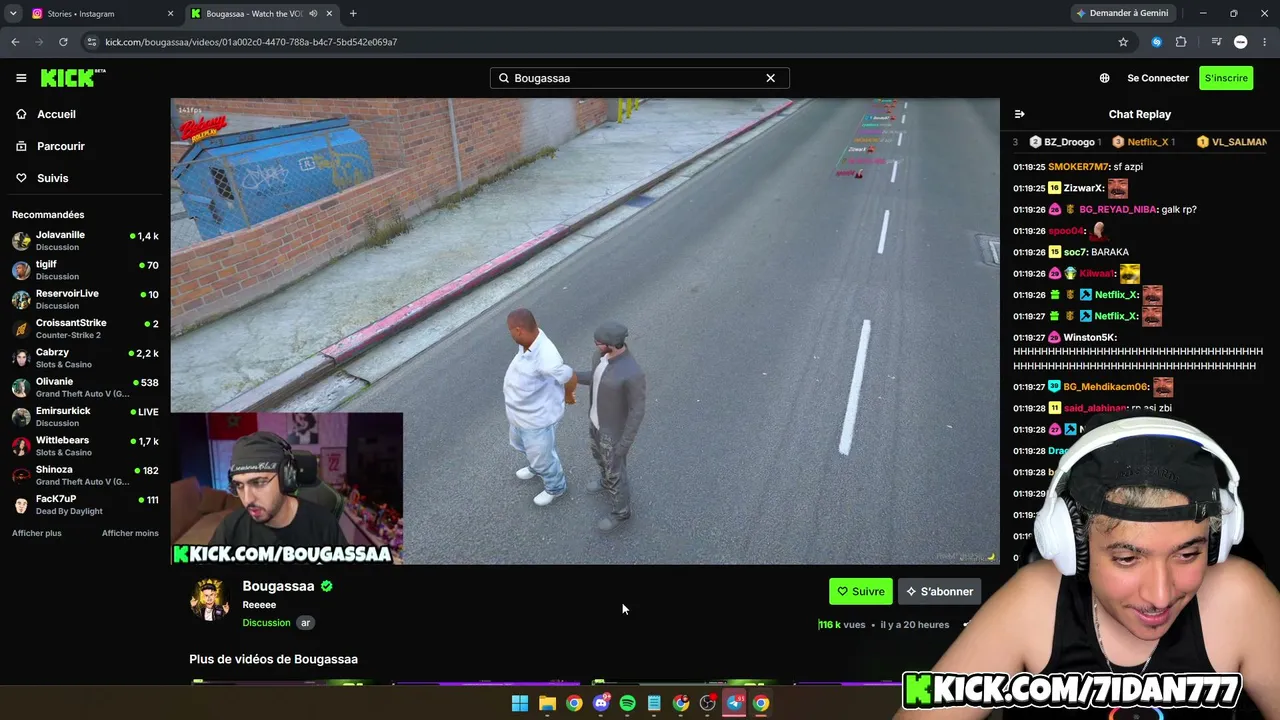Open the Chrome profile avatar
The height and width of the screenshot is (720, 1280).
point(1241,42)
